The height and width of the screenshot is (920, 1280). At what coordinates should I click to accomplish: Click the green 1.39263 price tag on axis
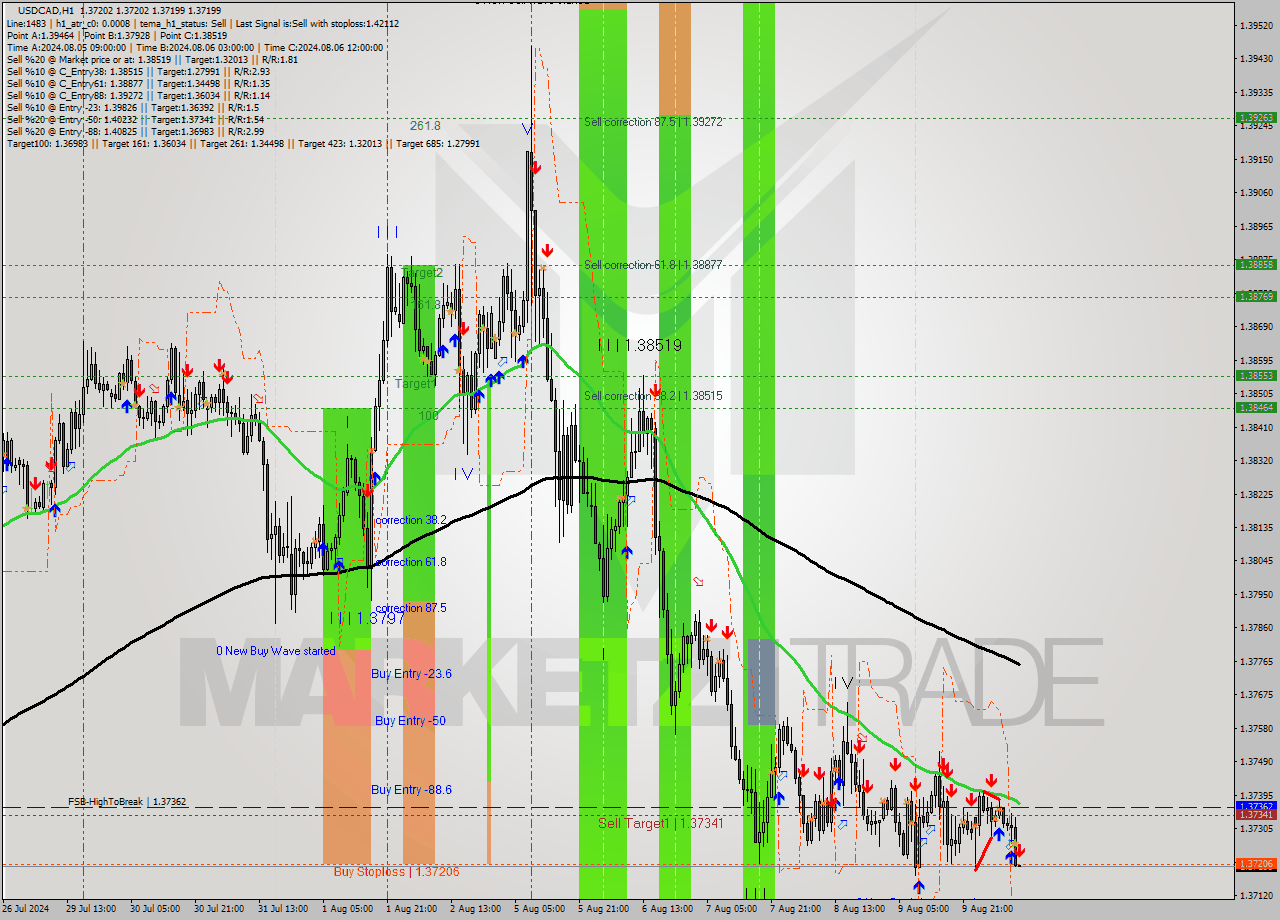click(x=1255, y=117)
